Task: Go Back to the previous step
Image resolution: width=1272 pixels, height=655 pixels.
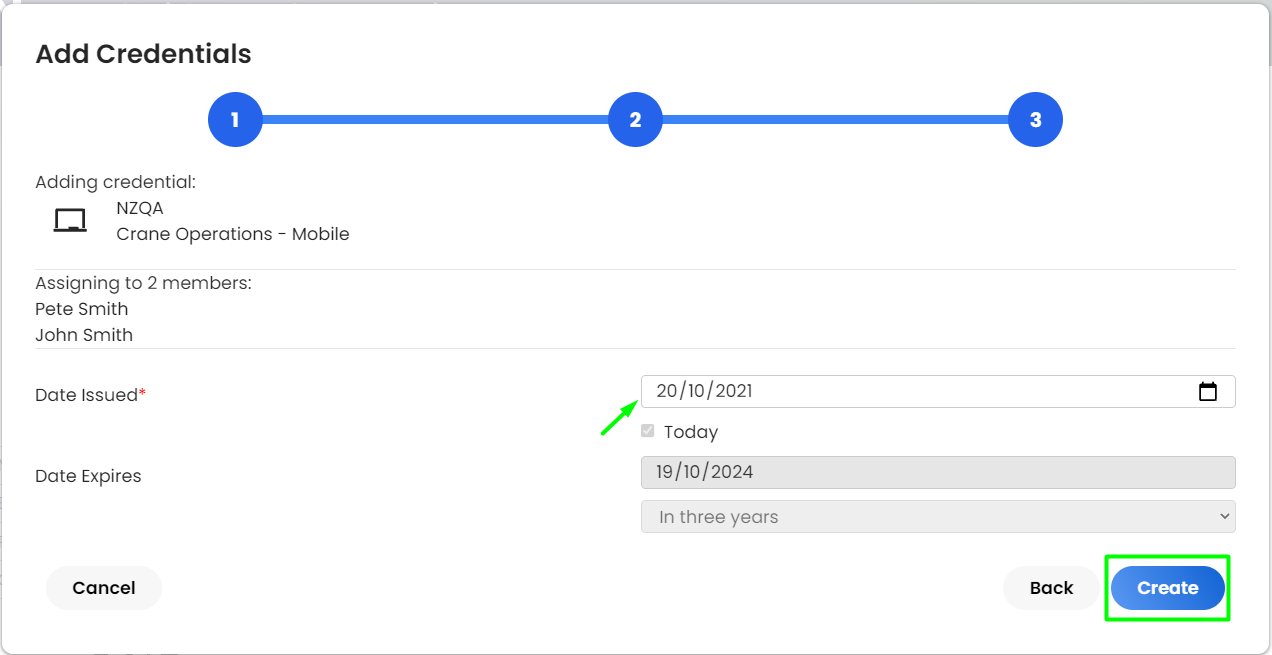Action: (x=1052, y=588)
